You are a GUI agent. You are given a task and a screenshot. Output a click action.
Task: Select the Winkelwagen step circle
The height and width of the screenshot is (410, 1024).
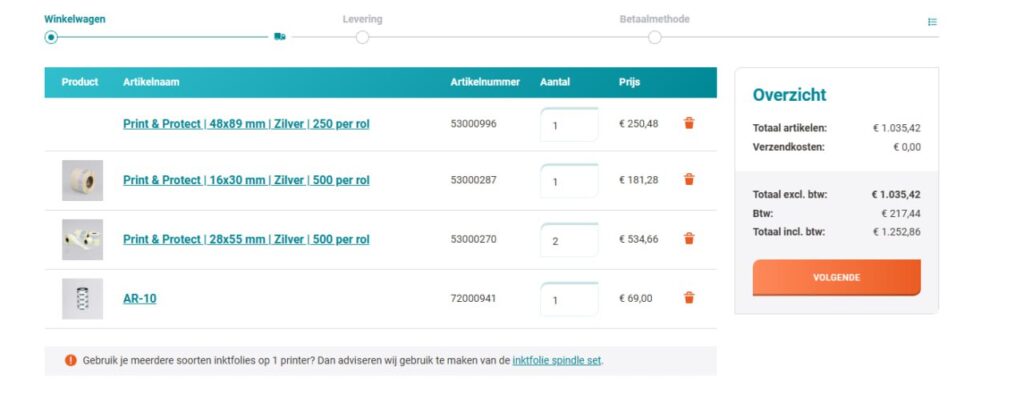pos(51,37)
